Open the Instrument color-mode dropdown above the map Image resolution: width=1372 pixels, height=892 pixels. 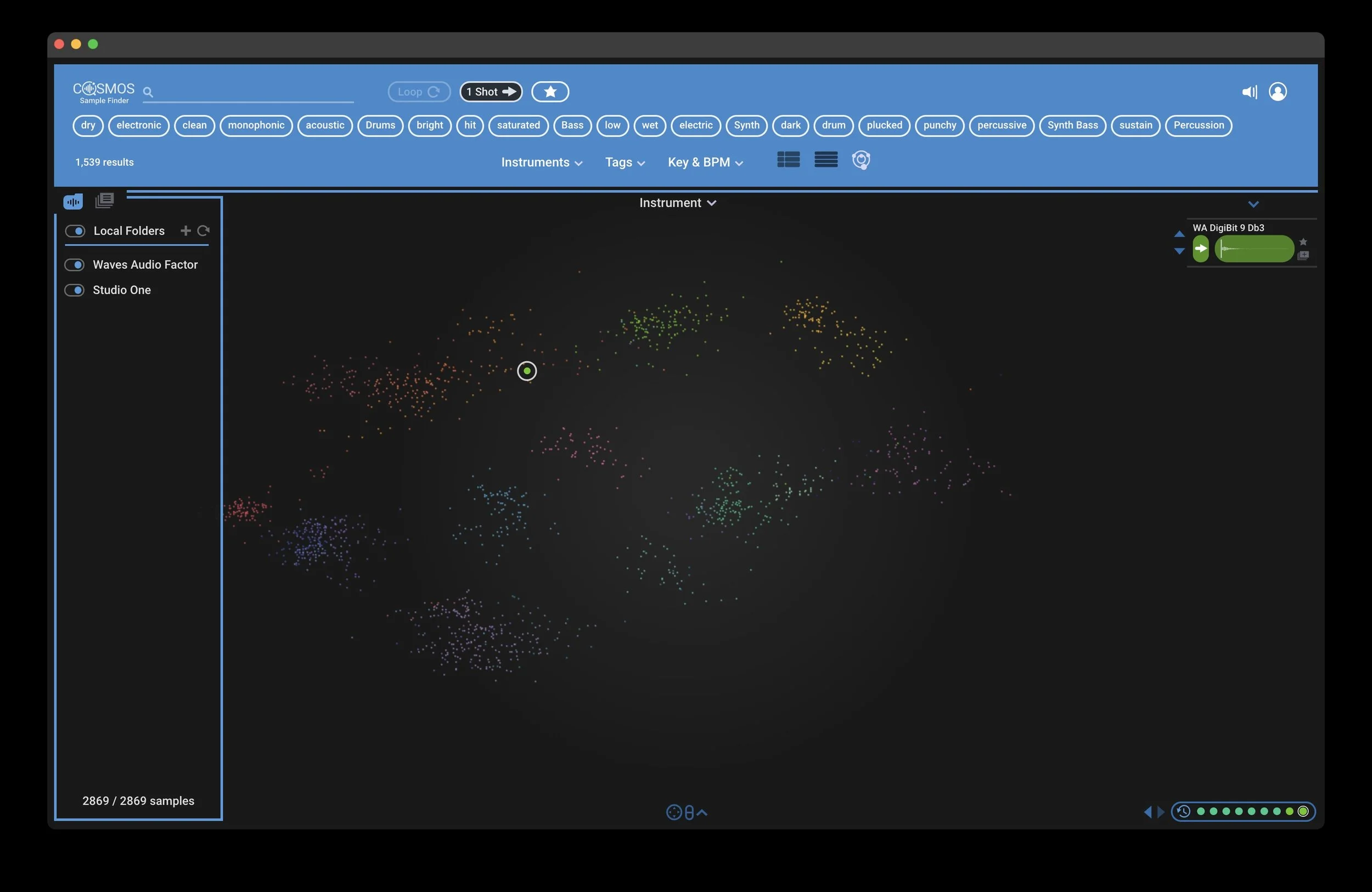click(677, 203)
